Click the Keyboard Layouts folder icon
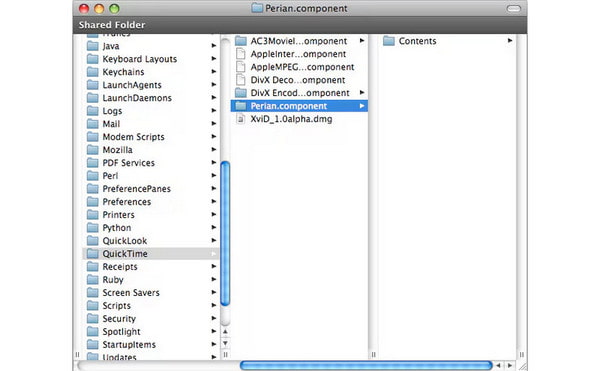 click(x=93, y=59)
